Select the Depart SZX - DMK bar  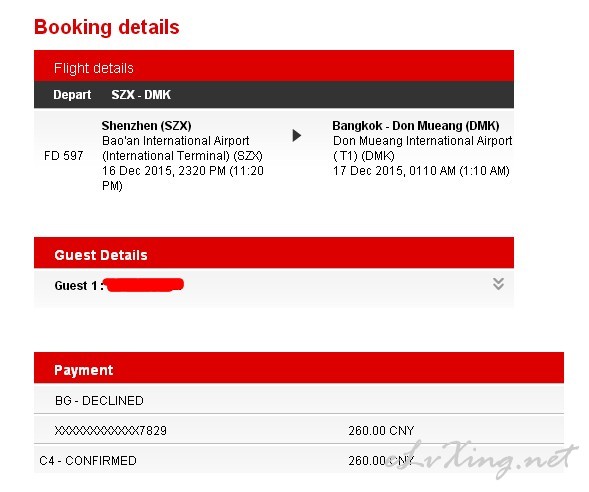click(x=274, y=95)
